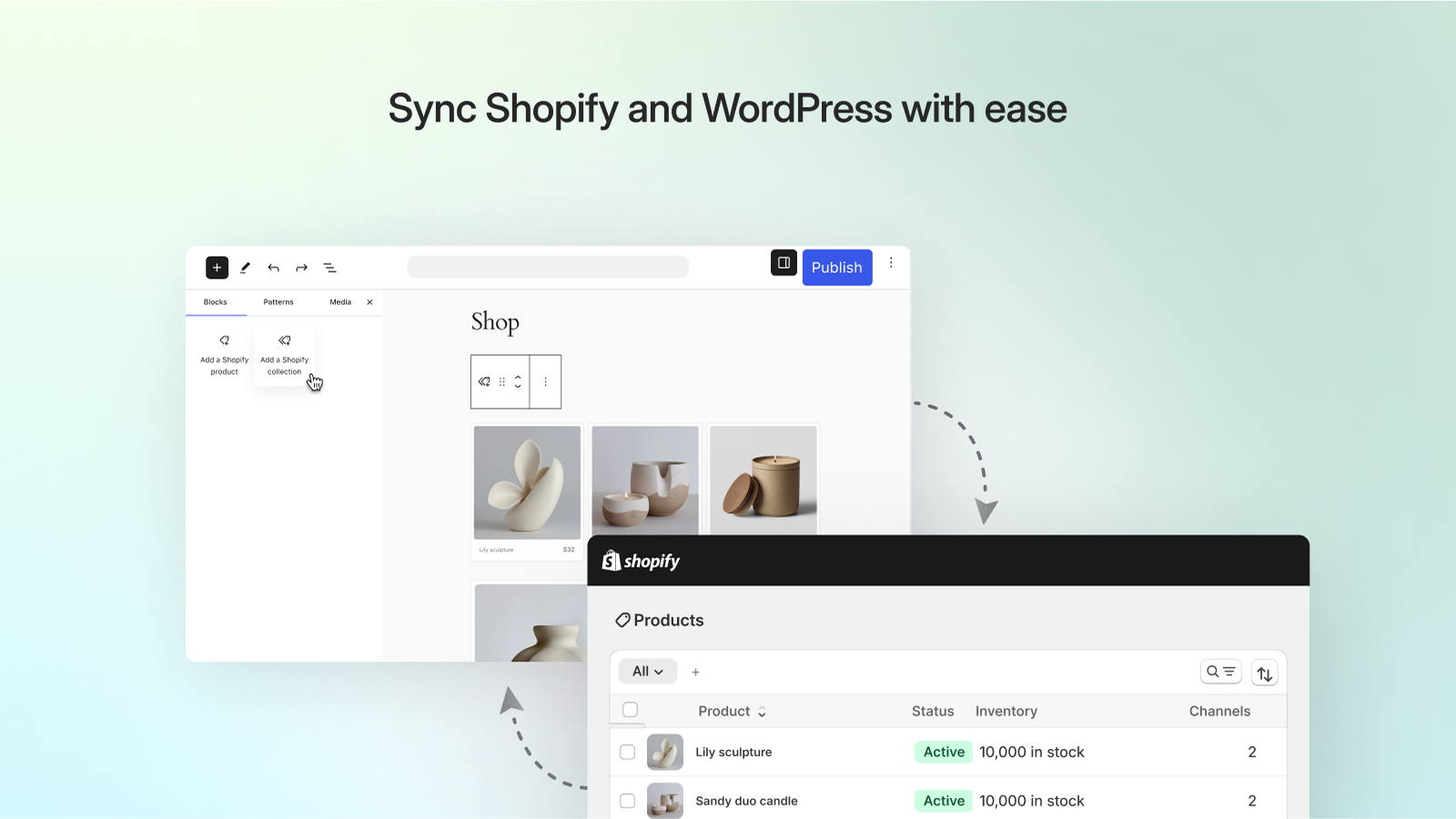Toggle the settings sidebar icon beside Publish
This screenshot has width=1456, height=819.
tap(784, 263)
